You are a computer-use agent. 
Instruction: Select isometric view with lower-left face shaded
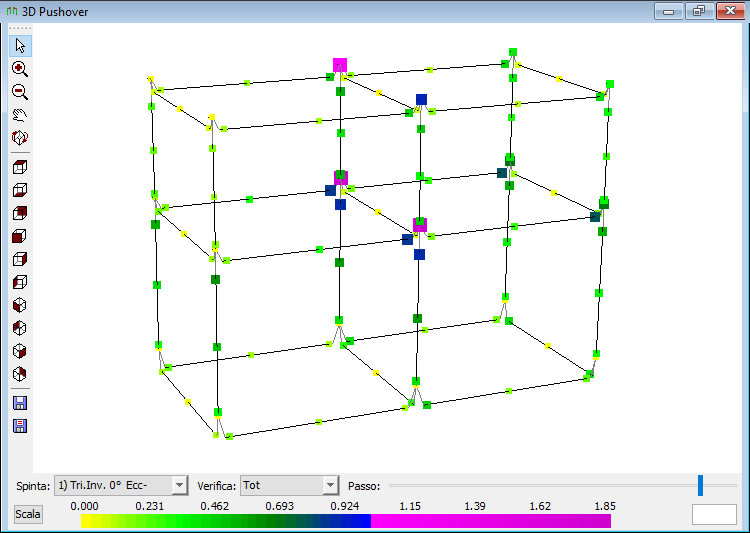click(x=20, y=305)
